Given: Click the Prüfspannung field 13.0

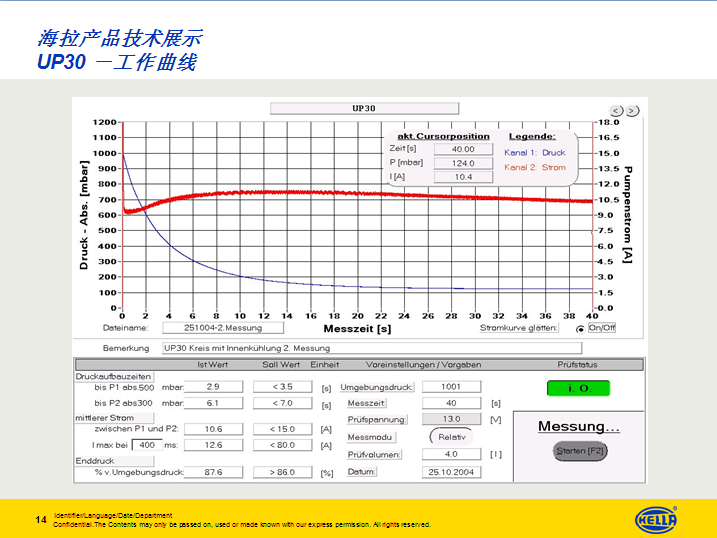Looking at the screenshot, I should tap(451, 419).
